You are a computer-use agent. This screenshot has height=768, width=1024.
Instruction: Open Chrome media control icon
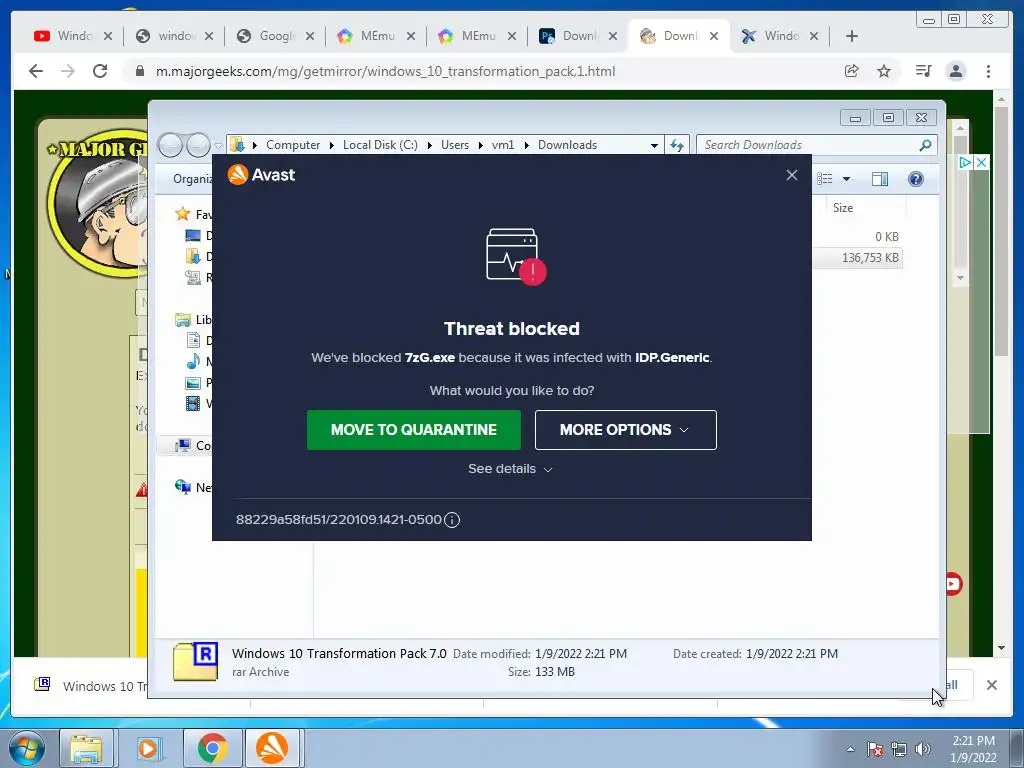(x=923, y=71)
